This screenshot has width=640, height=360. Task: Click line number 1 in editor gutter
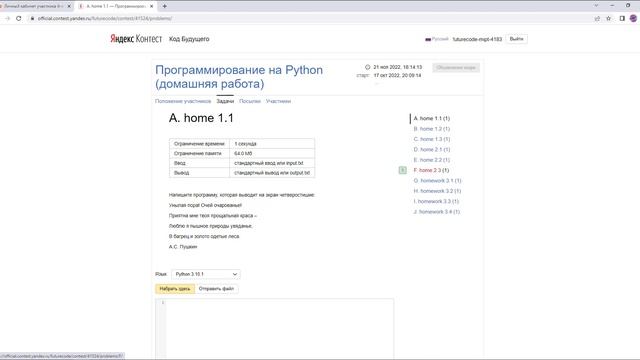[x=162, y=302]
